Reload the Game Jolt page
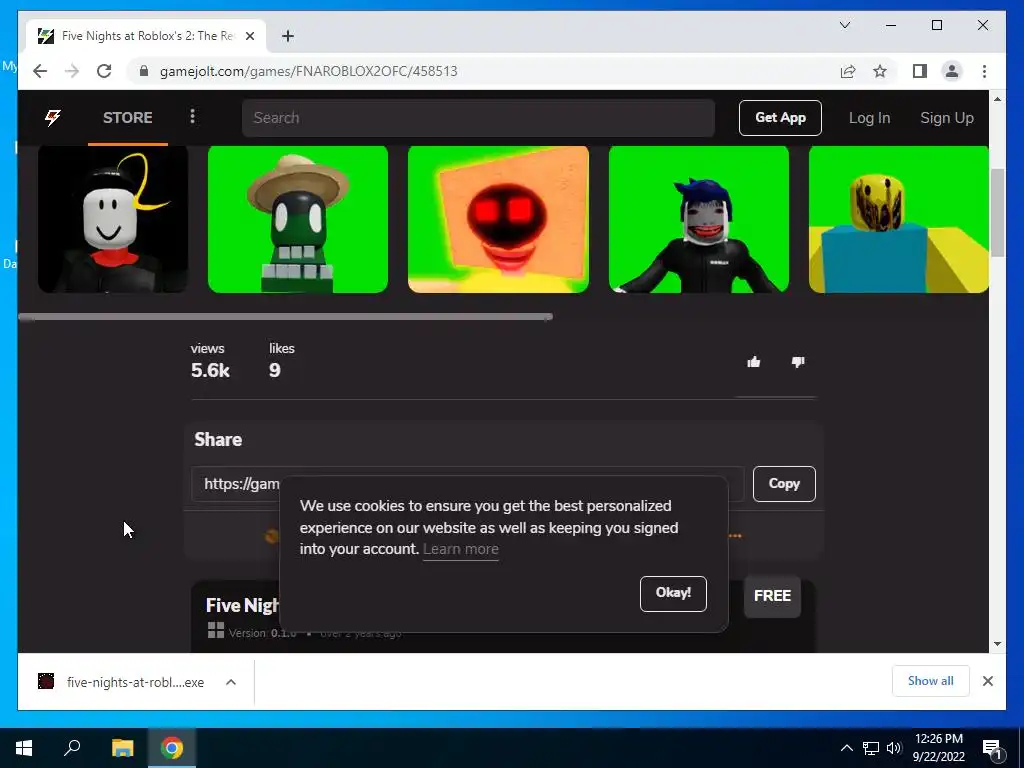 pos(104,71)
